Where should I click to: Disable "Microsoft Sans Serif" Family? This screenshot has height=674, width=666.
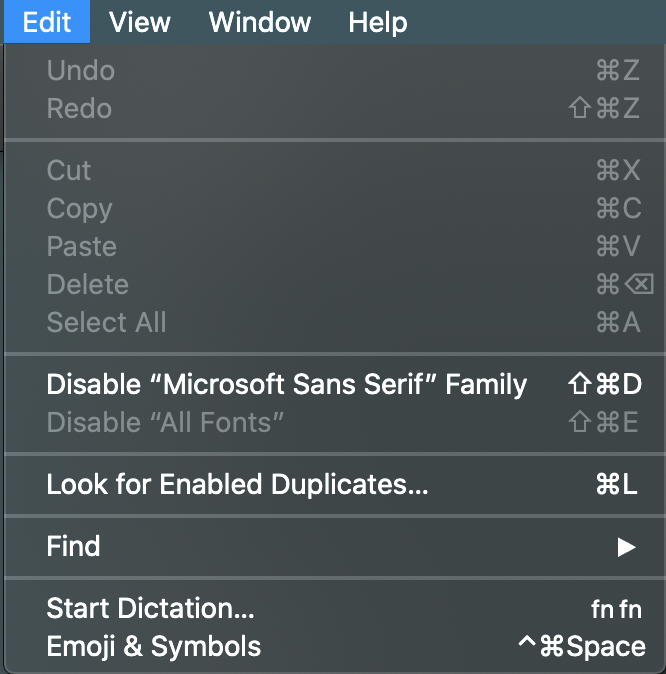click(335, 384)
